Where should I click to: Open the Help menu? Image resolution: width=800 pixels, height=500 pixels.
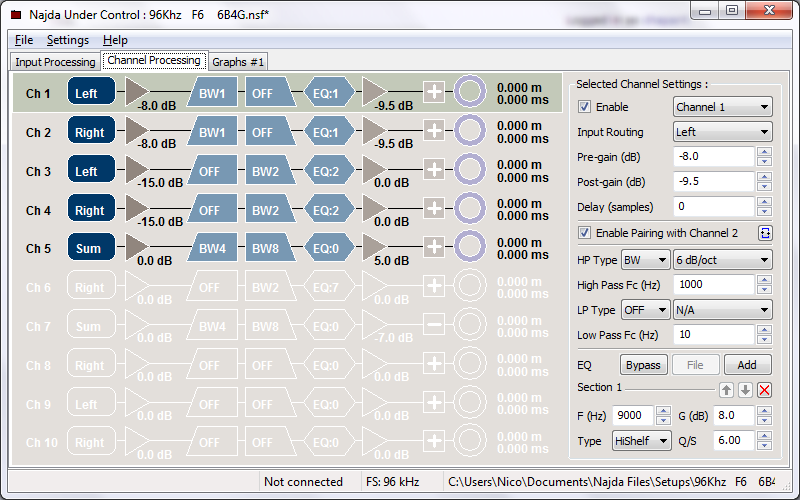click(115, 40)
